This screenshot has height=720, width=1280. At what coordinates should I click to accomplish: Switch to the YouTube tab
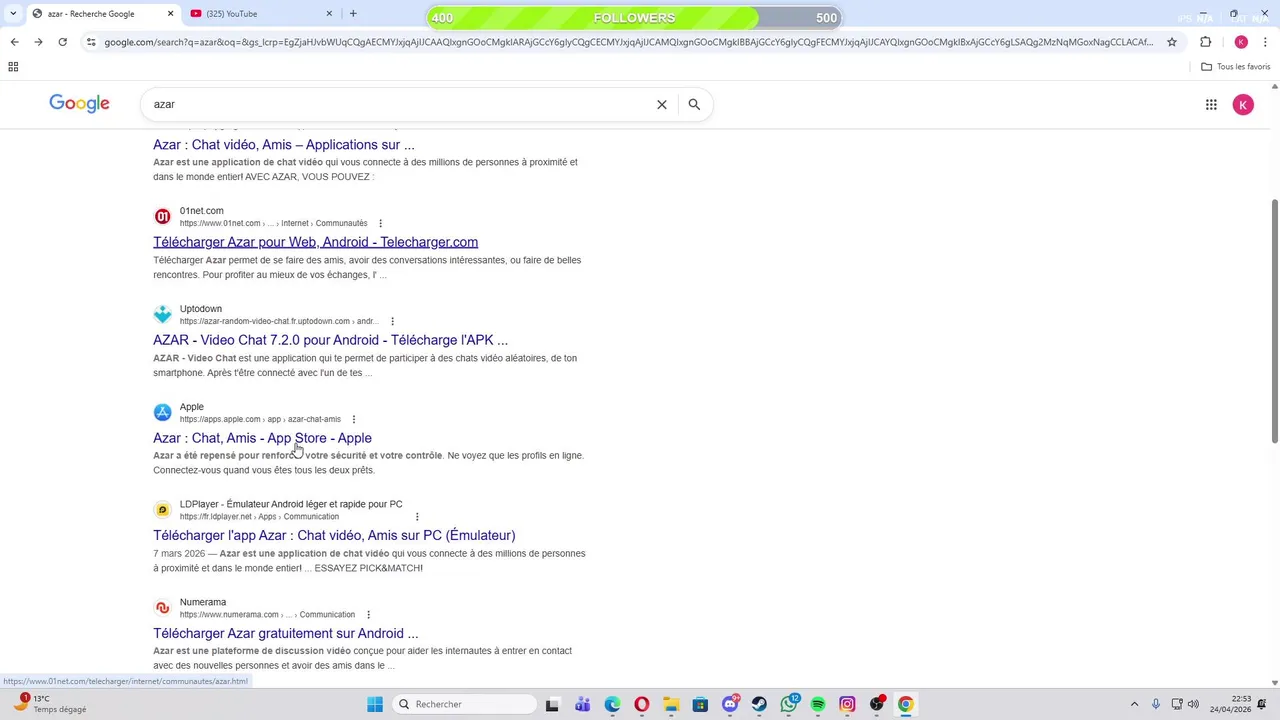(x=260, y=14)
